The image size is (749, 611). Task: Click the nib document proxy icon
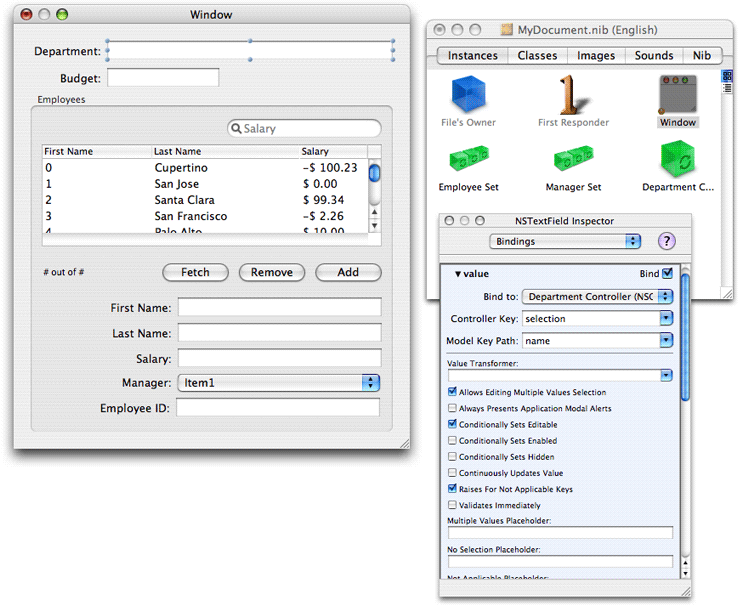click(x=506, y=30)
